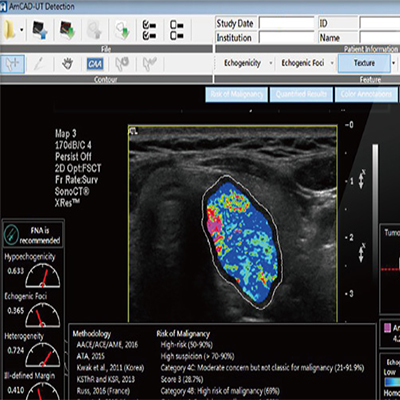Click the import image from monitor icon
Image resolution: width=400 pixels, height=400 pixels.
(40, 30)
